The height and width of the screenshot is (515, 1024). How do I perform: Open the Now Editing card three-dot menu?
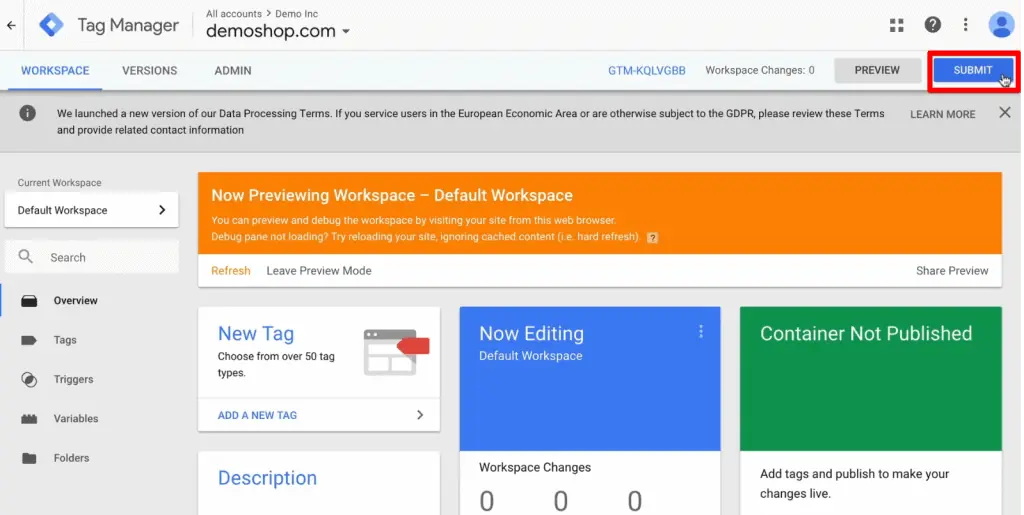[x=701, y=332]
